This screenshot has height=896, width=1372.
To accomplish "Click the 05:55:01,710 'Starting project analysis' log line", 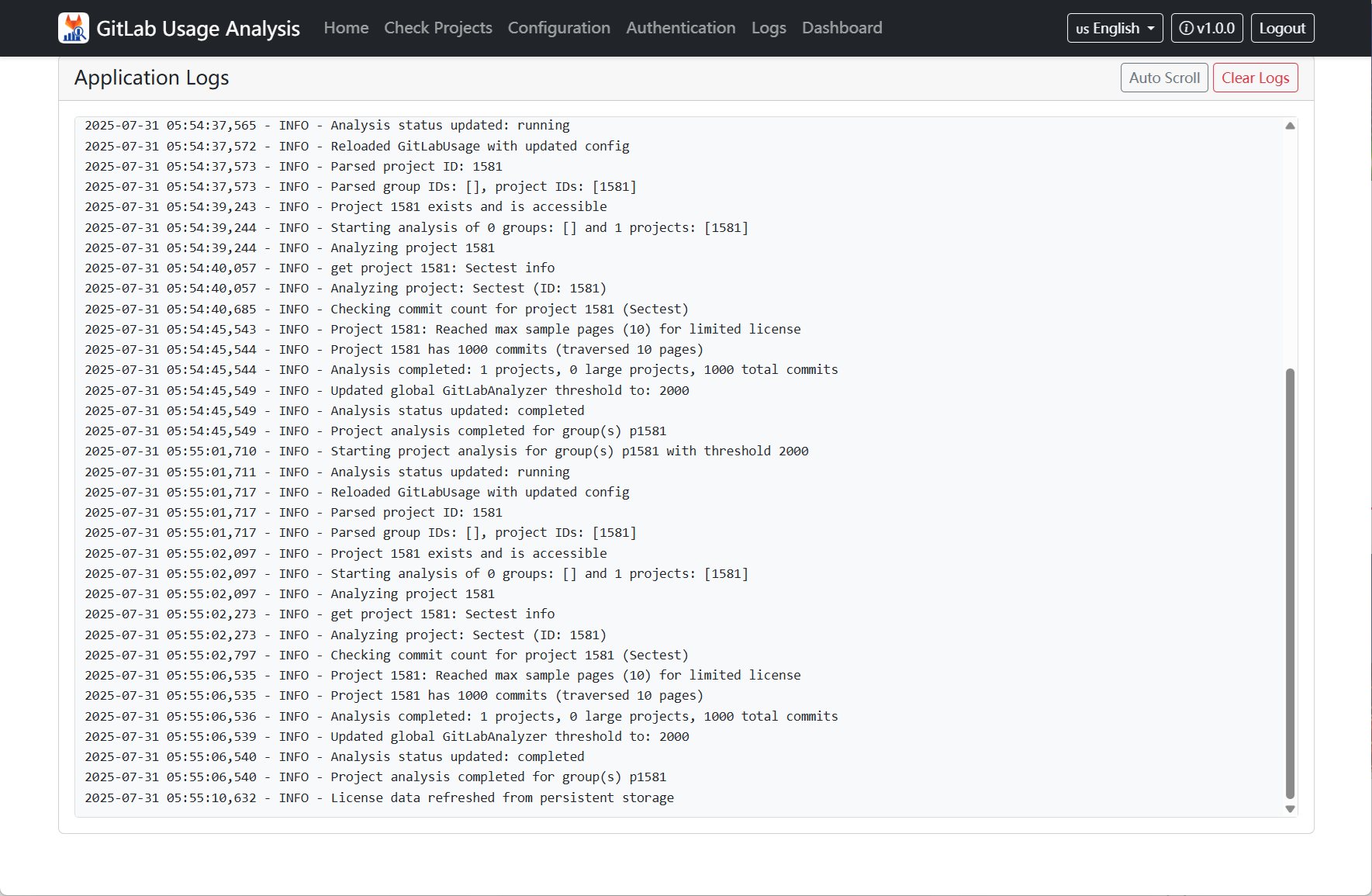I will (447, 451).
